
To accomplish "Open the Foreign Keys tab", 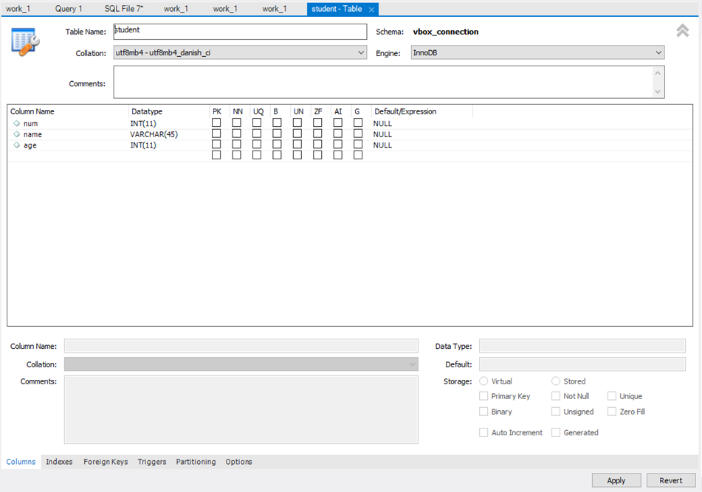I will point(105,462).
